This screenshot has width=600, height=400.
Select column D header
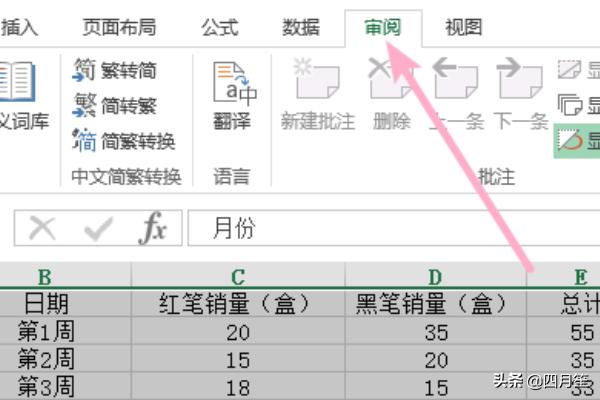(435, 276)
